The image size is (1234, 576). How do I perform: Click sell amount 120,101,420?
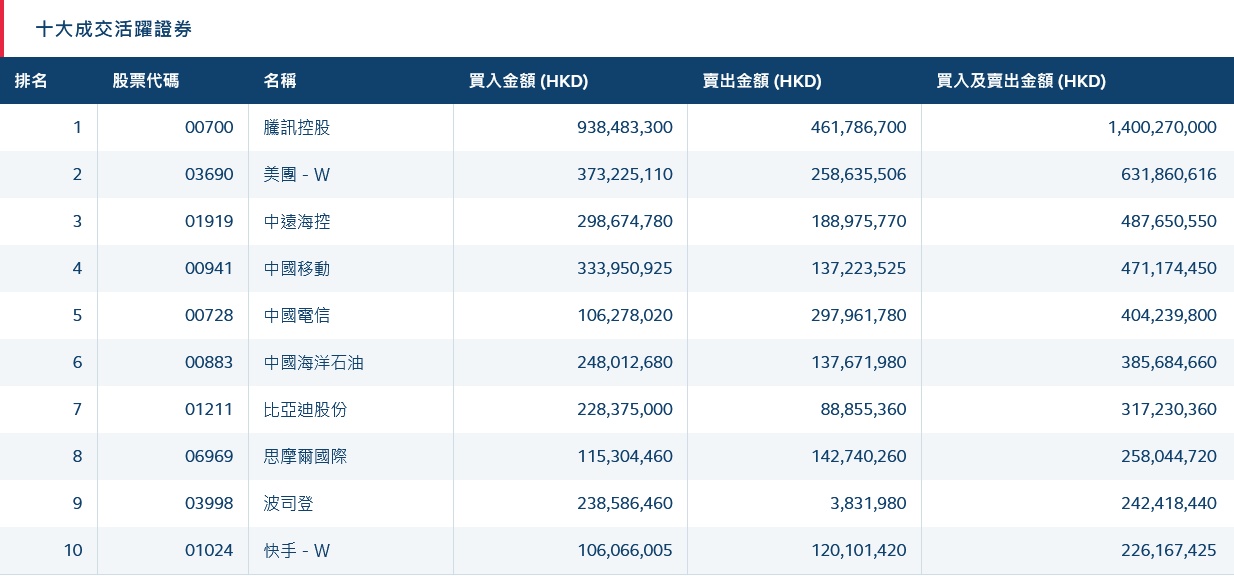click(859, 550)
